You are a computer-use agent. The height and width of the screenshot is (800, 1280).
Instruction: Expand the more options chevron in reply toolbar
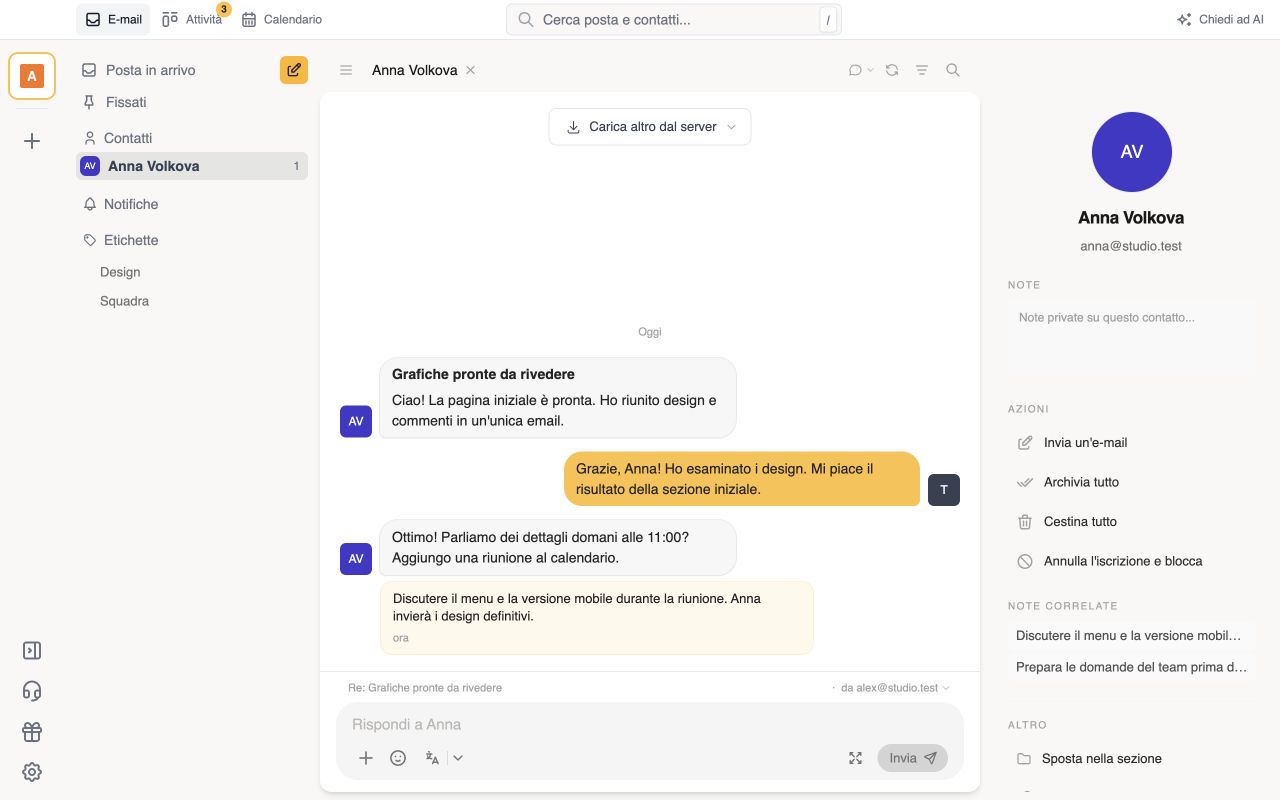click(458, 758)
